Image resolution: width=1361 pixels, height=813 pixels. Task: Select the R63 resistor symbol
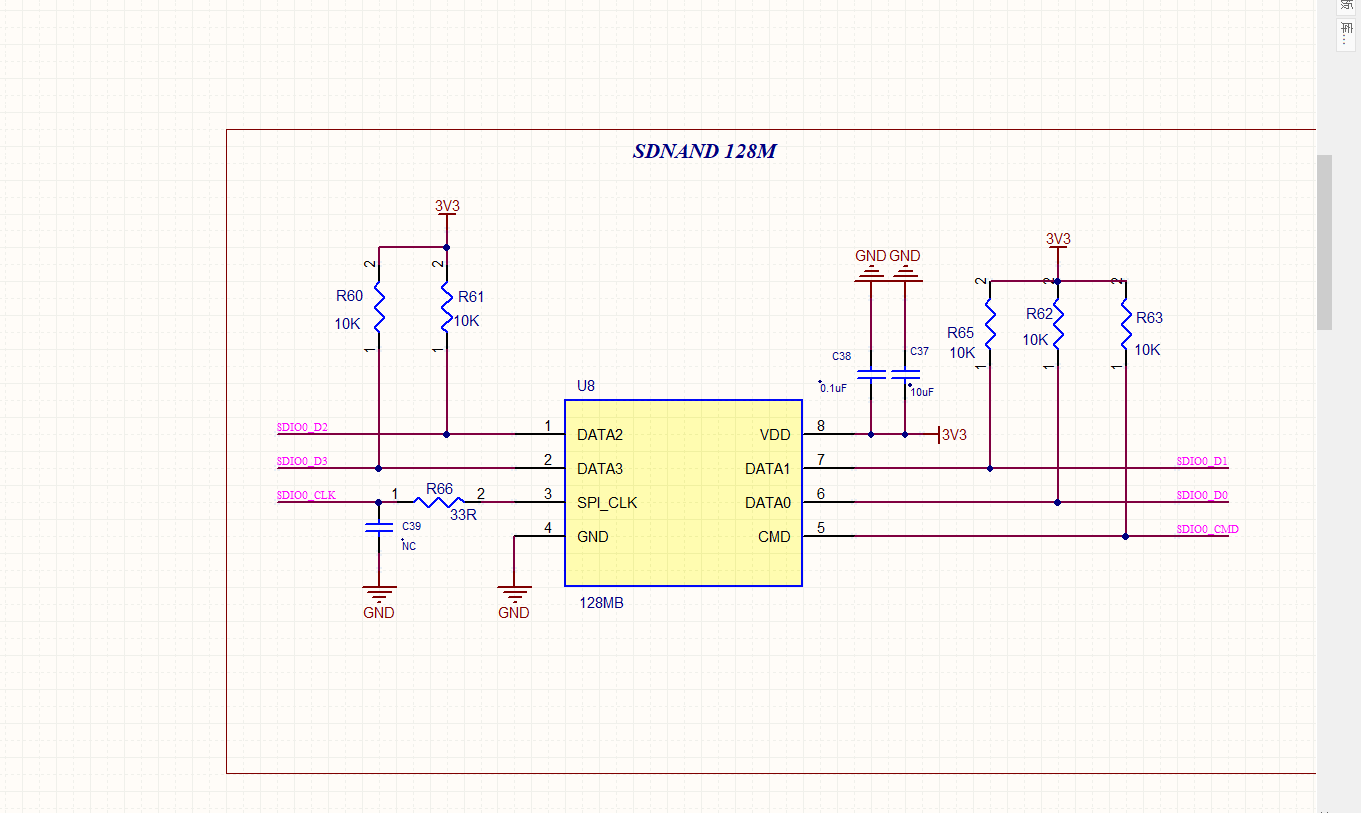tap(1125, 324)
